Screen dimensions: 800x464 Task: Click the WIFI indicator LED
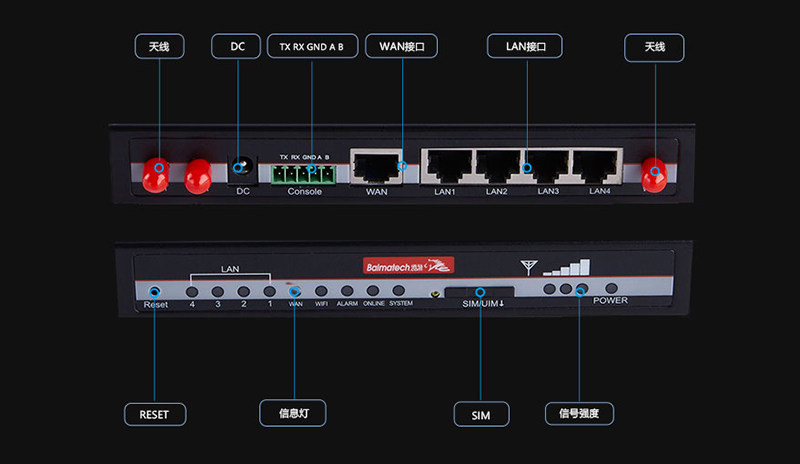[321, 291]
